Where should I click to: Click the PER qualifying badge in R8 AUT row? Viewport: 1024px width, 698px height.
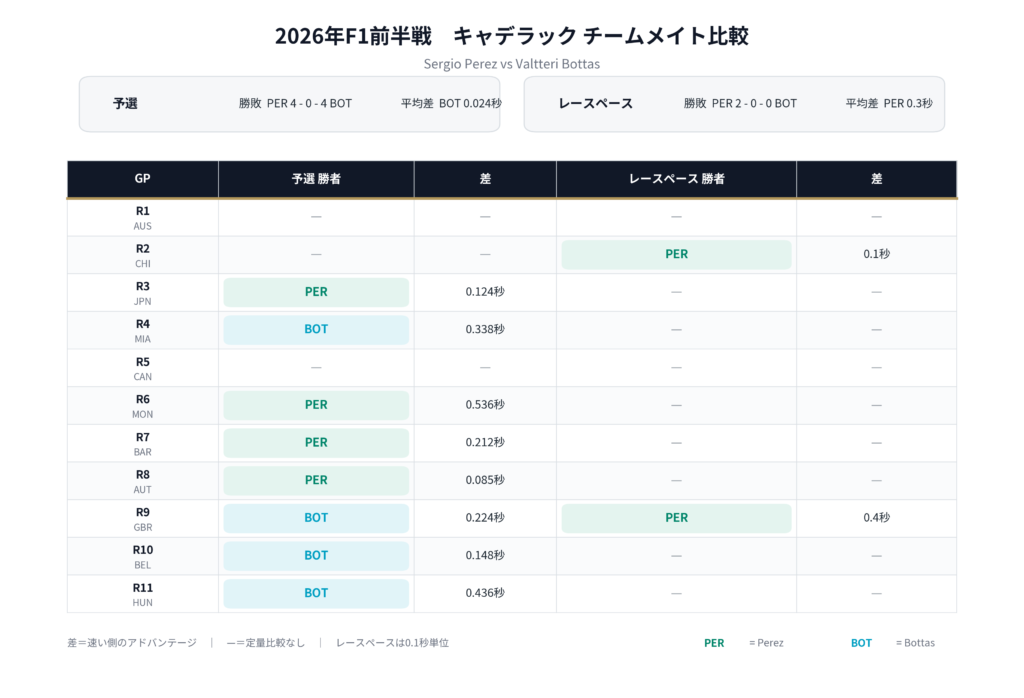(316, 481)
